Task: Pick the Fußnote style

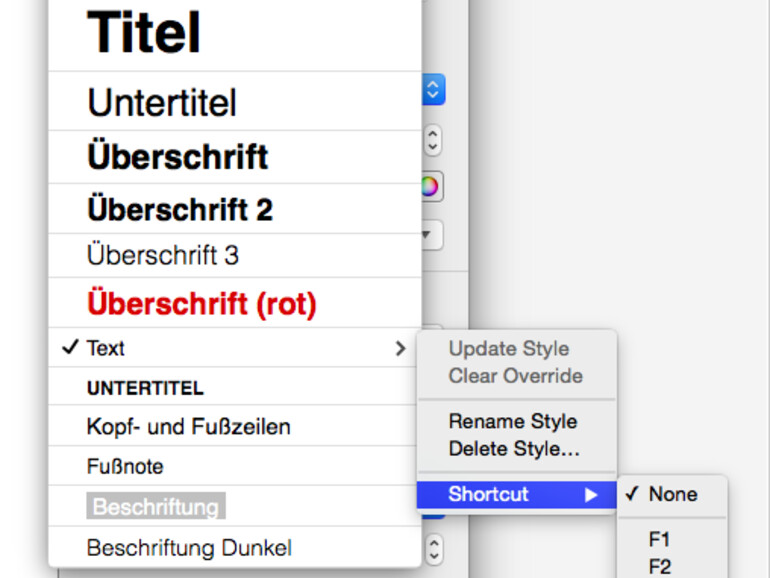Action: pos(125,467)
